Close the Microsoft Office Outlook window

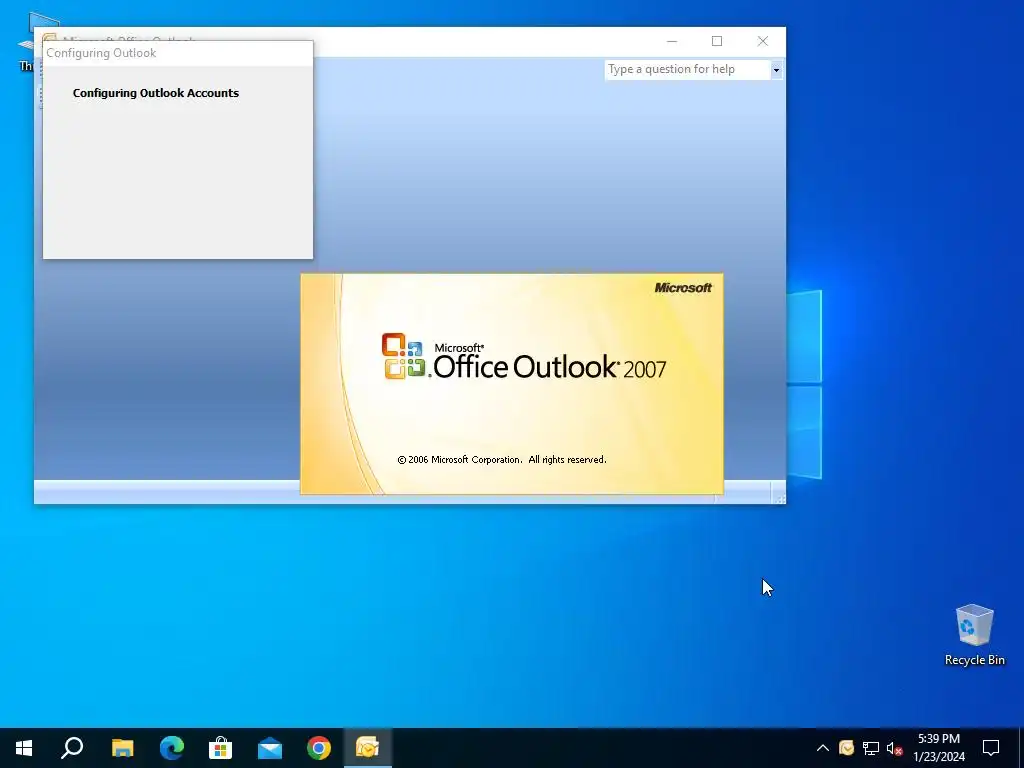coord(763,41)
